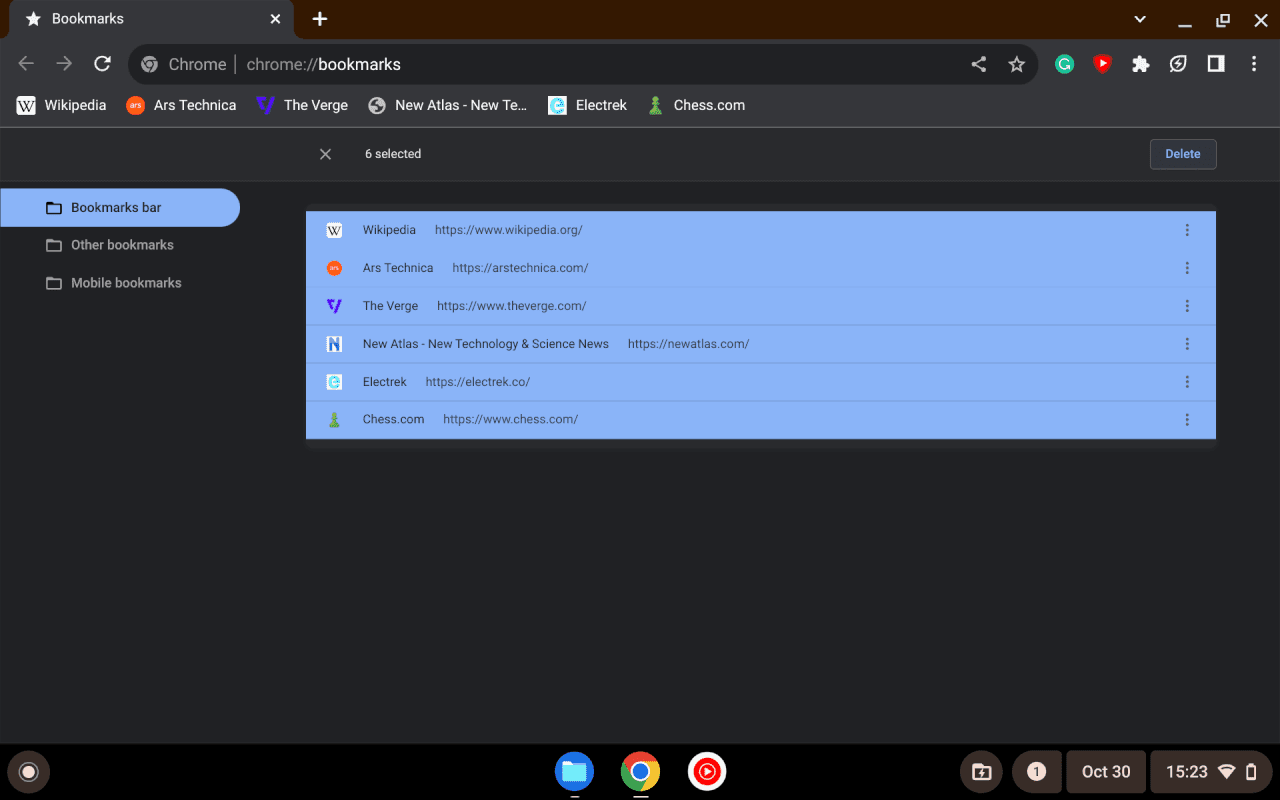This screenshot has height=800, width=1280.
Task: Click the bookmark star icon
Action: click(x=1017, y=64)
